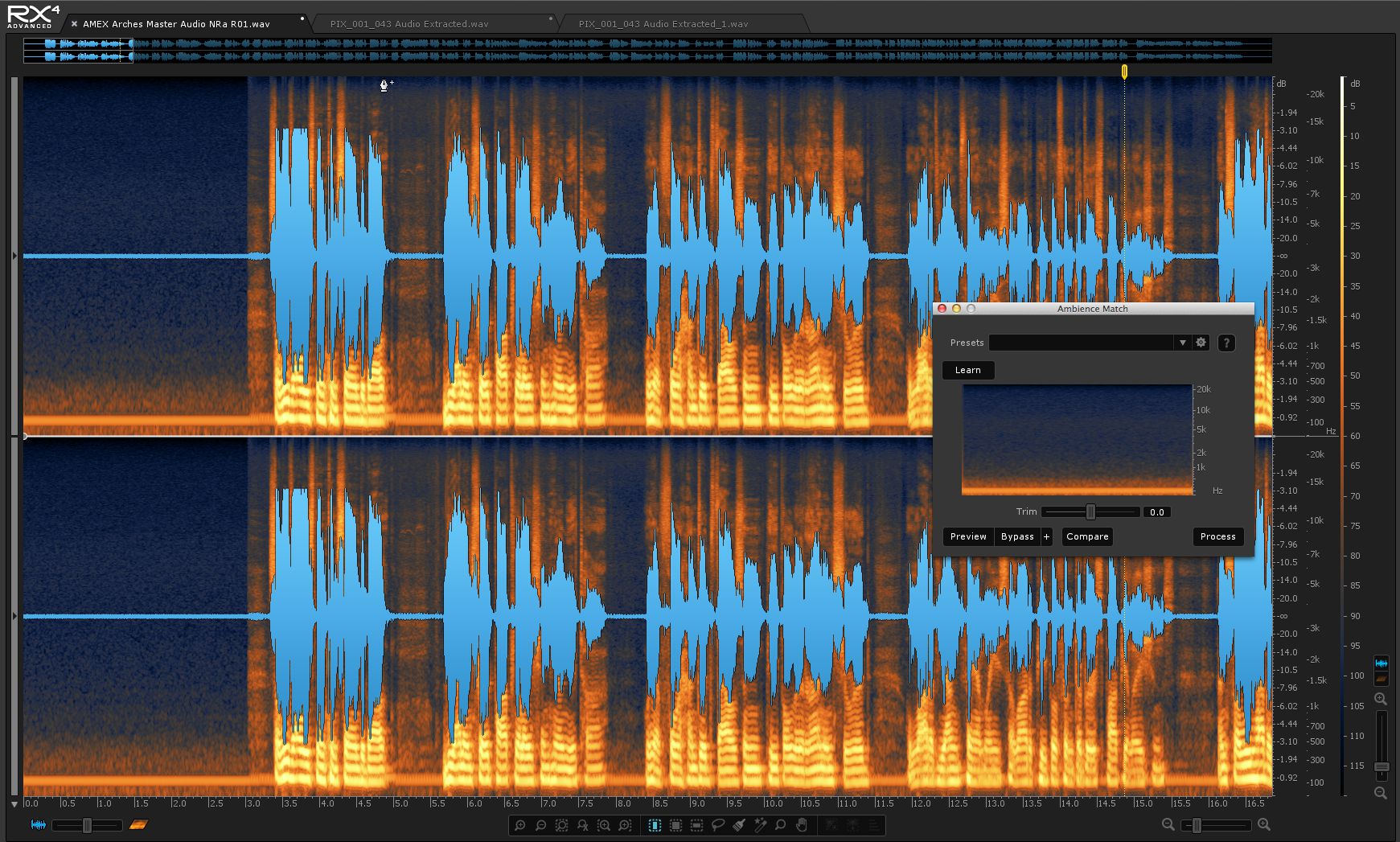
Task: Zoom out horizontally using bottom-right magnifier
Action: (1168, 824)
